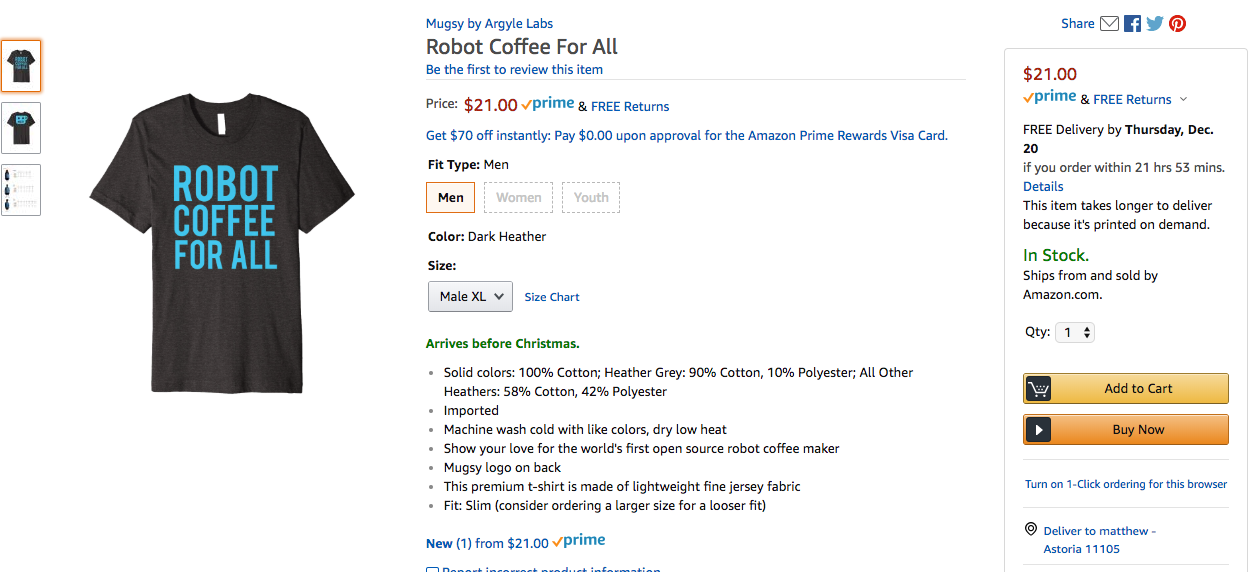The image size is (1260, 572).
Task: Select the third size-chart thumbnail image
Action: tap(21, 190)
